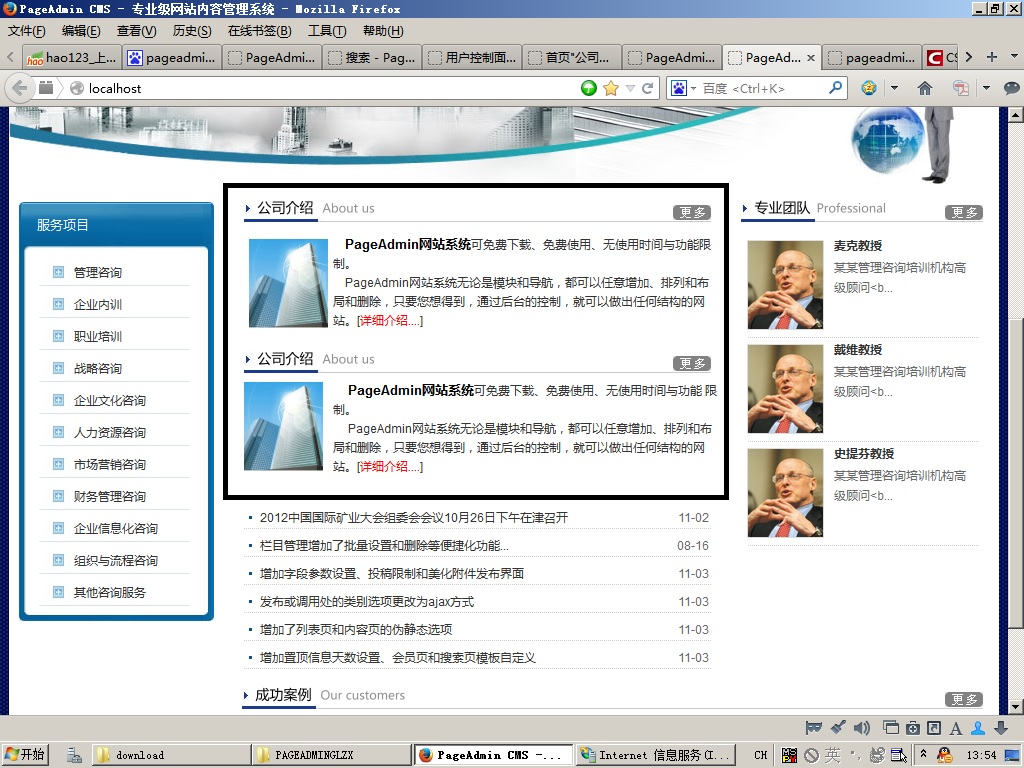
Task: Click the letter A font icon
Action: pyautogui.click(x=956, y=728)
